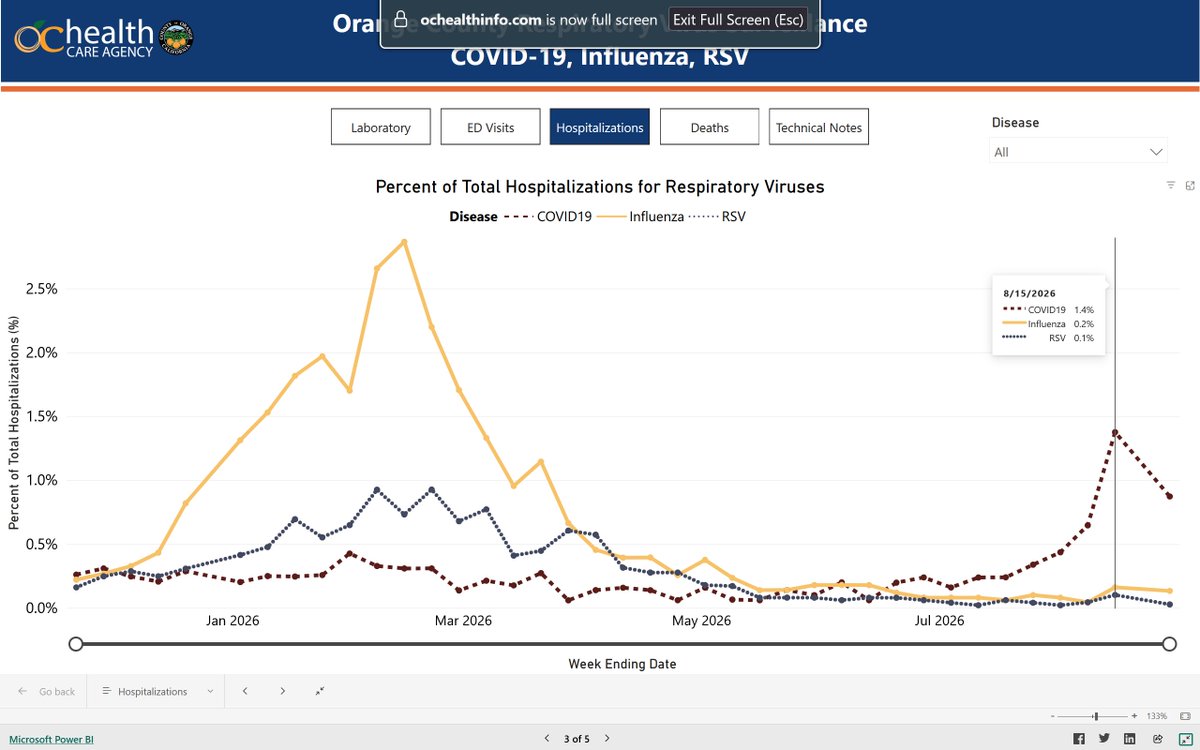Click the filter icon above the chart
This screenshot has width=1200, height=750.
click(x=1170, y=186)
